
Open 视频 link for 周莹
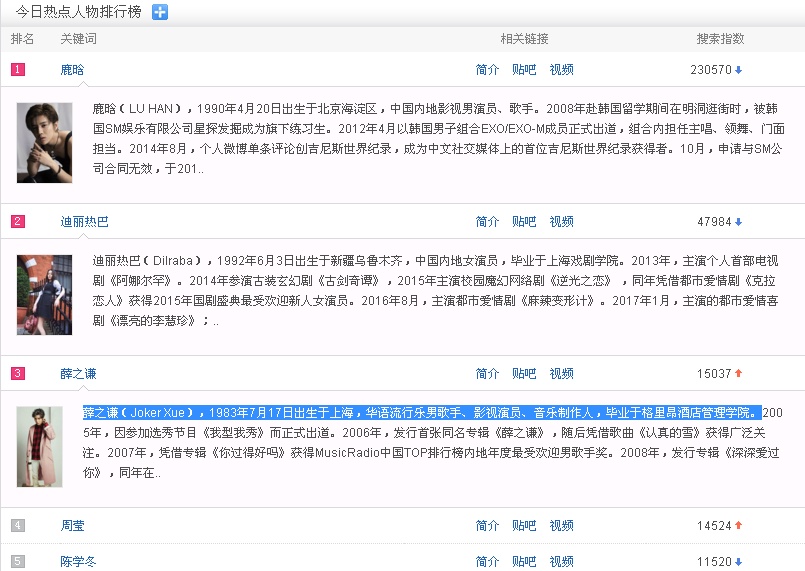click(561, 526)
